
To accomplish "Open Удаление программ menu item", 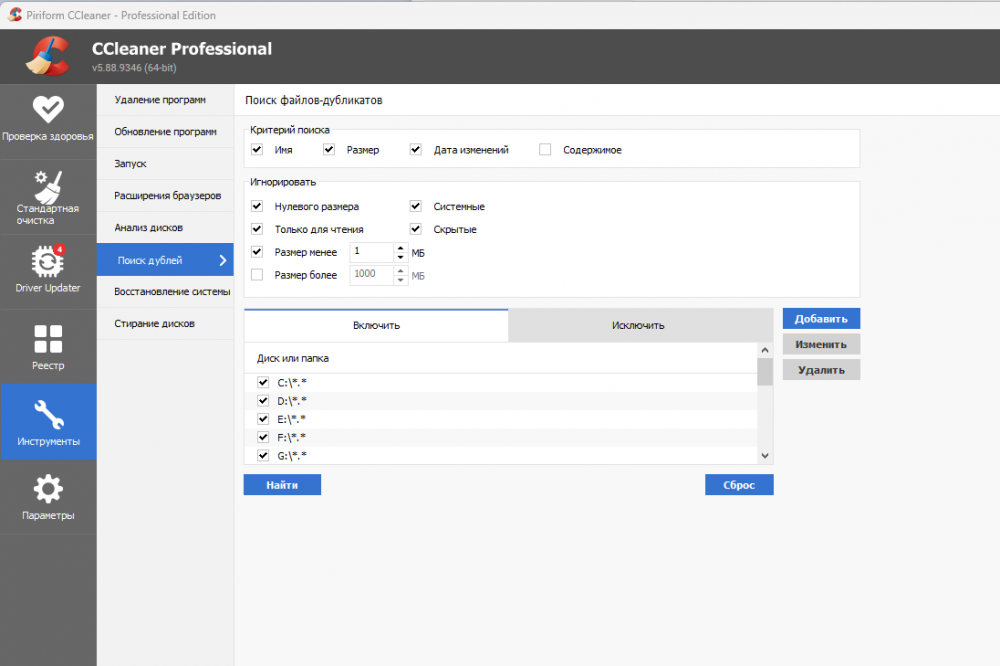I will [165, 100].
